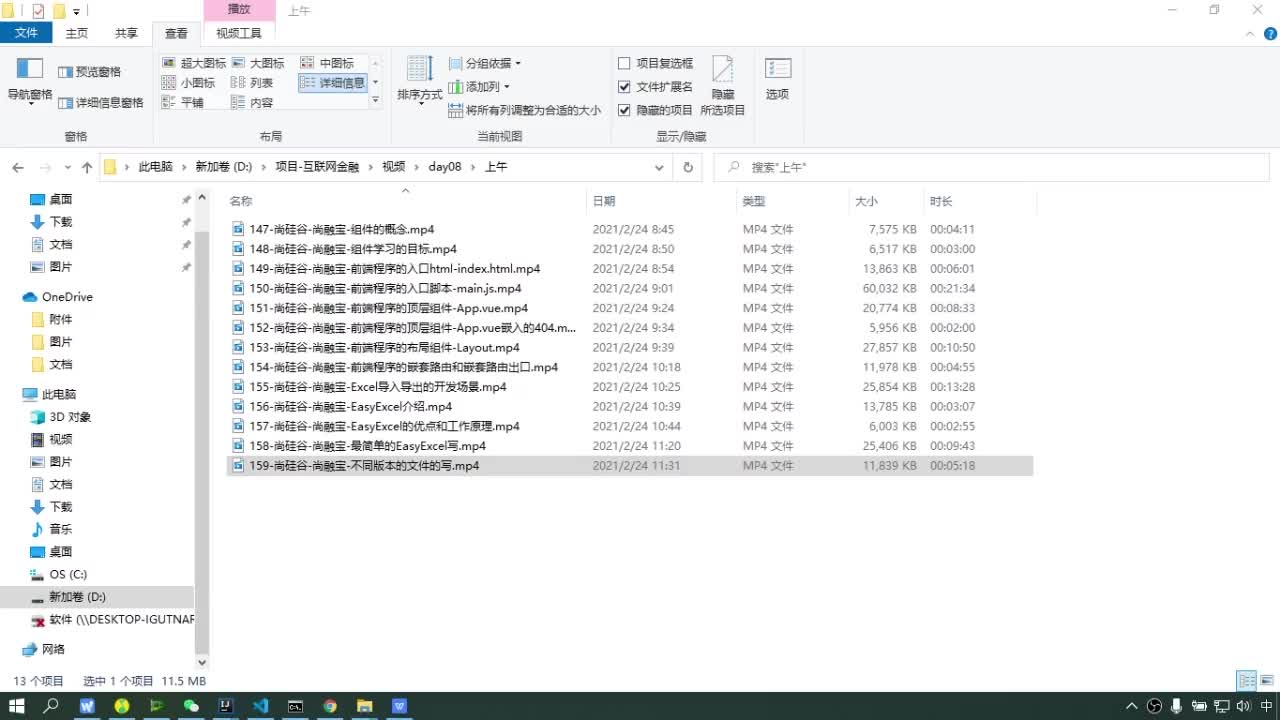
Task: Open folder Options (选项)
Action: (x=777, y=79)
